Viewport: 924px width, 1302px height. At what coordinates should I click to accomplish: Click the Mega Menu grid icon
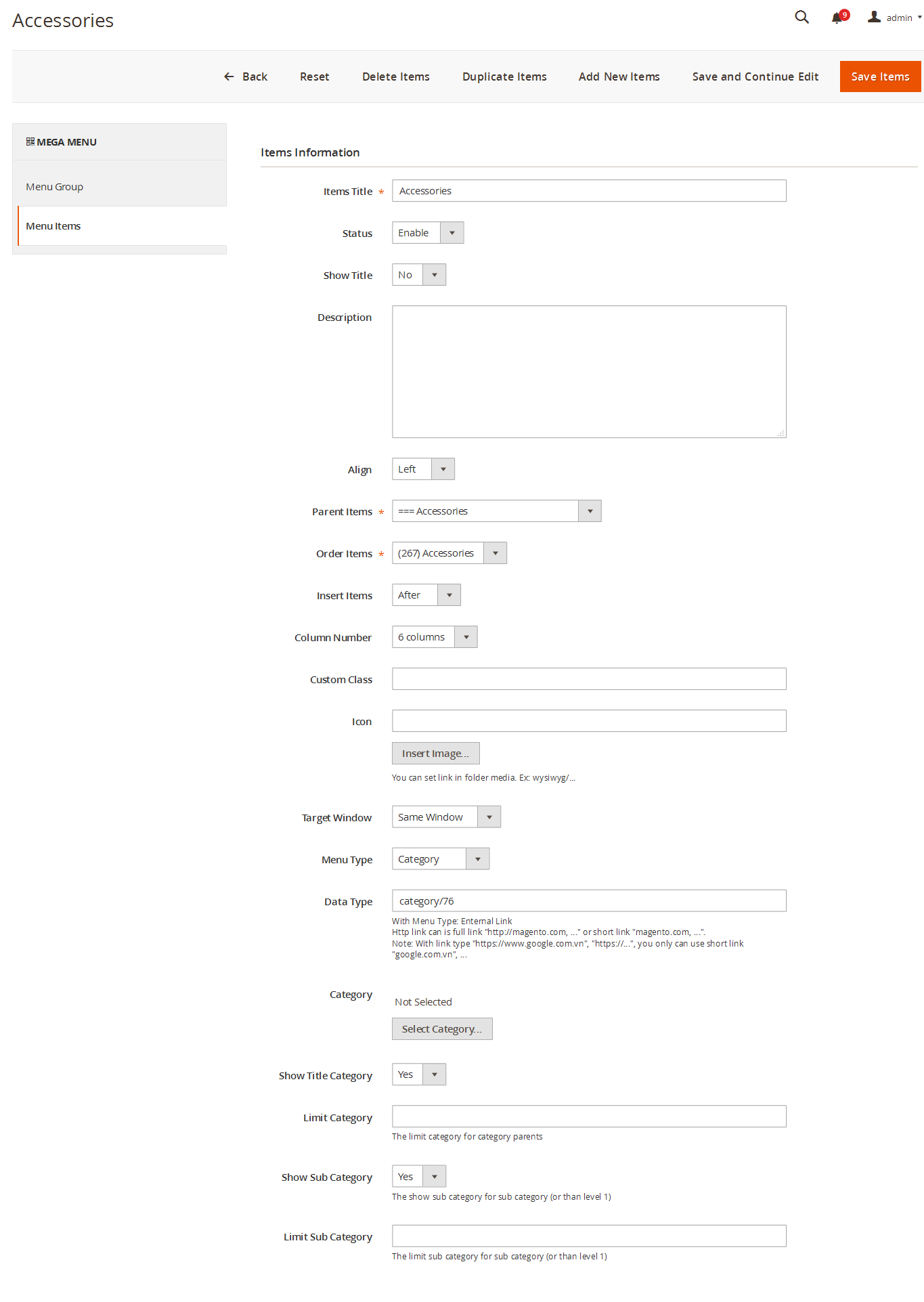[x=30, y=142]
